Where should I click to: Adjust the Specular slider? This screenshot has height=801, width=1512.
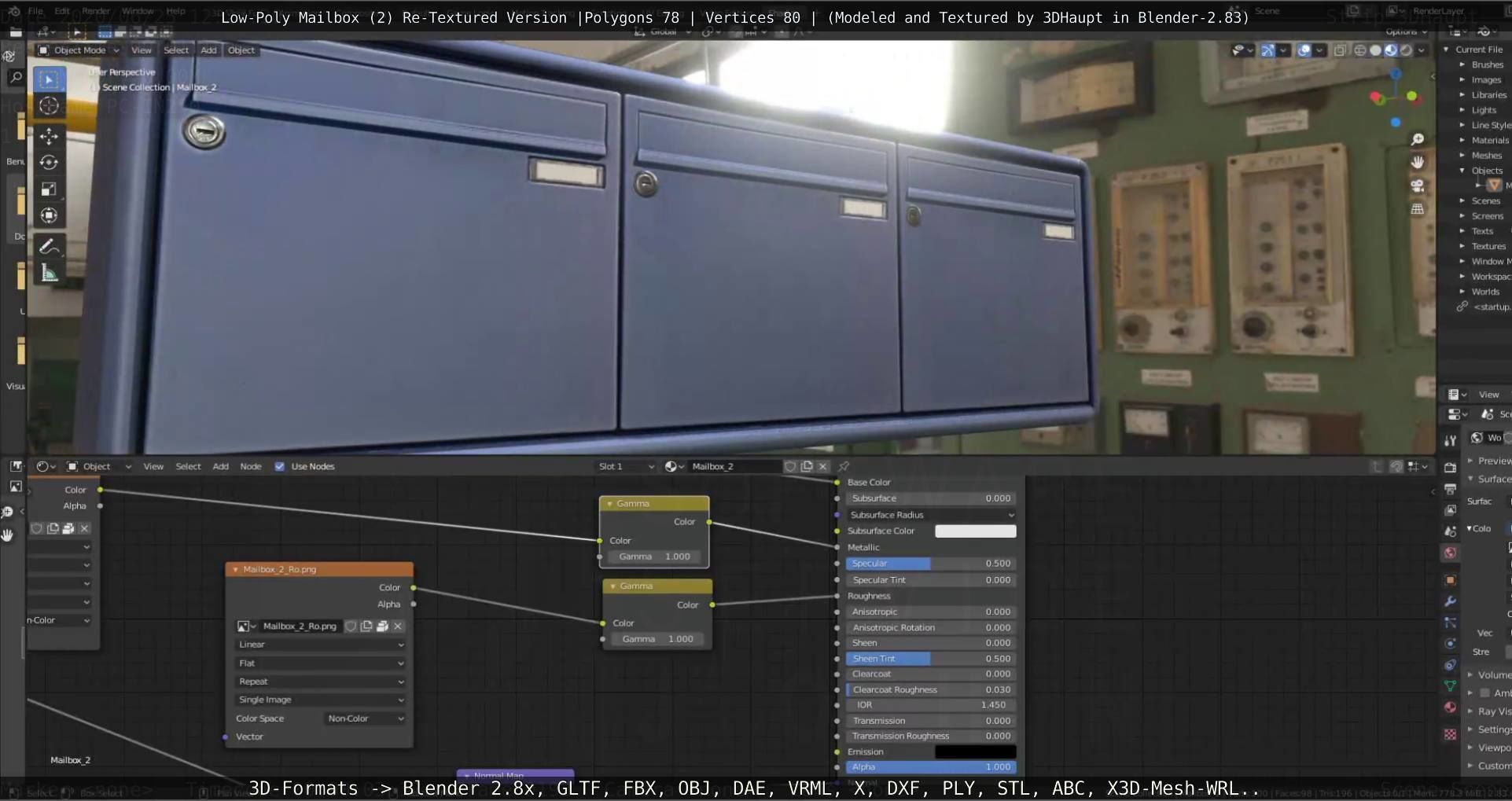point(931,564)
